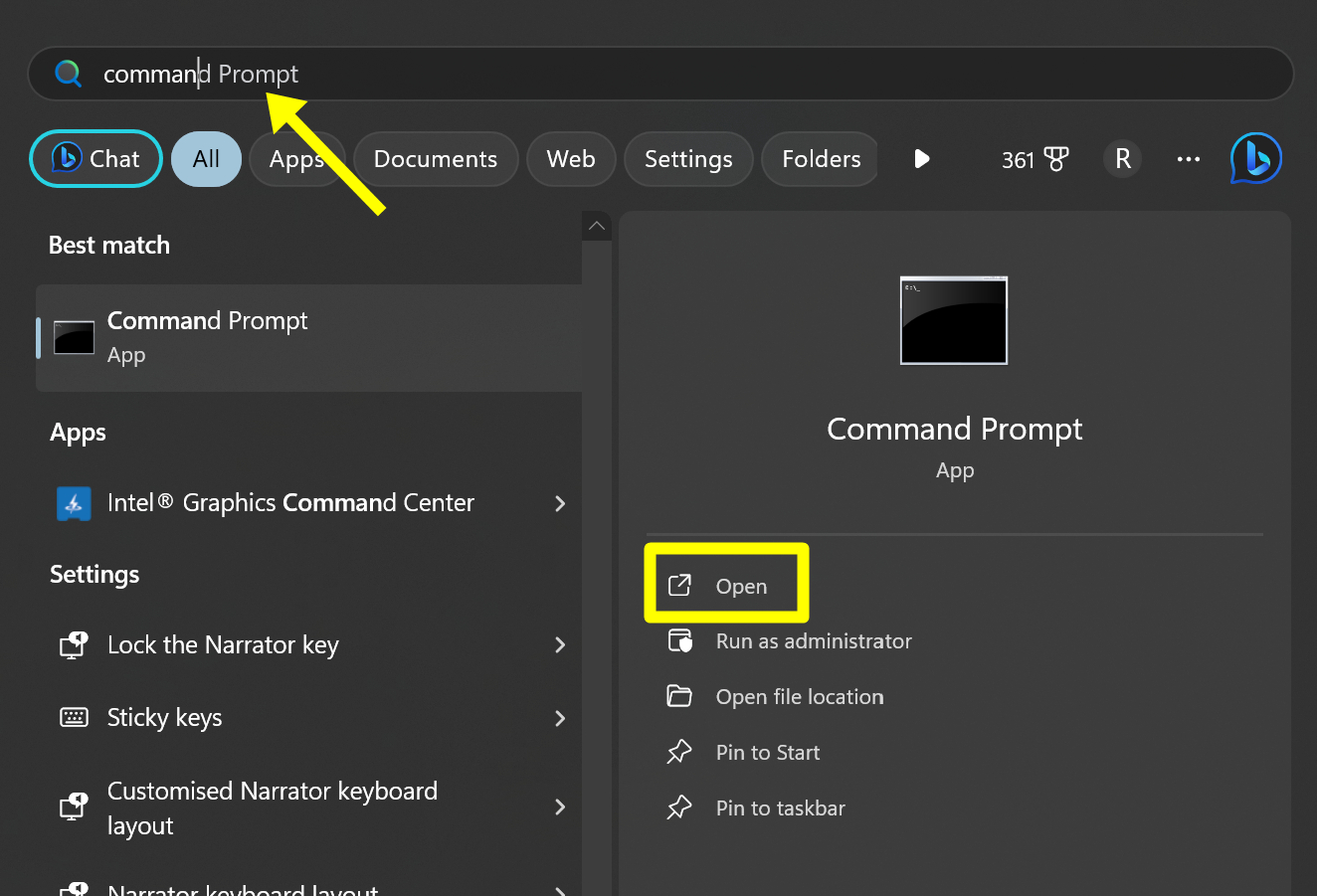Switch to the Documents filter tab
1317x896 pixels.
436,159
